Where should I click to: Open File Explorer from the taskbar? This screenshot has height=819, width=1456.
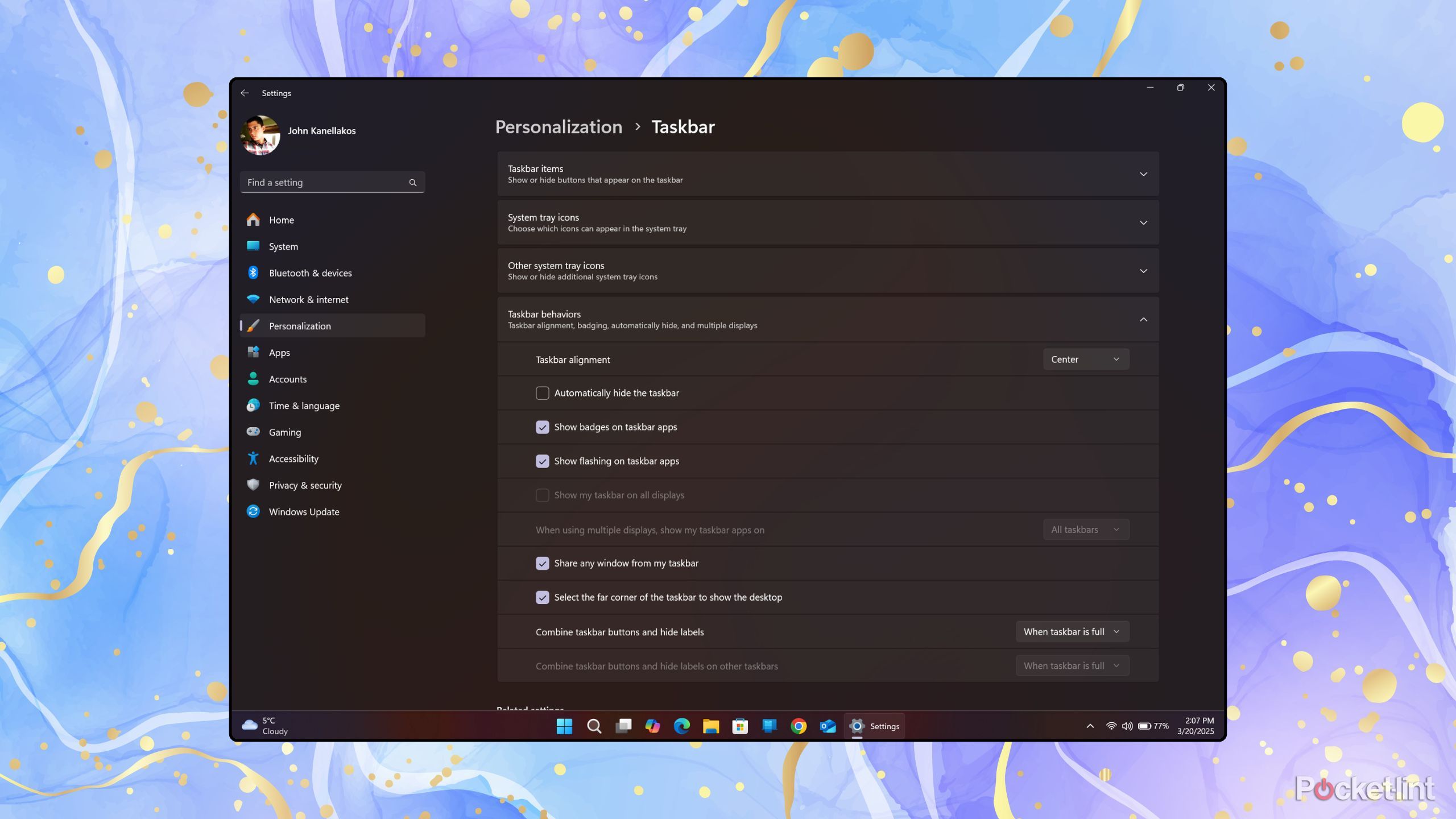[x=711, y=726]
